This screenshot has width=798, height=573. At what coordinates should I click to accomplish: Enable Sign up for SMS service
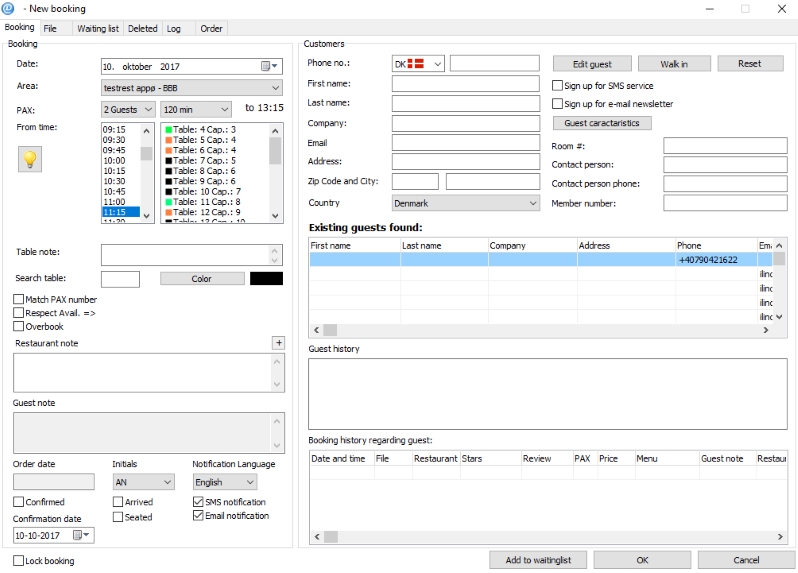point(557,85)
